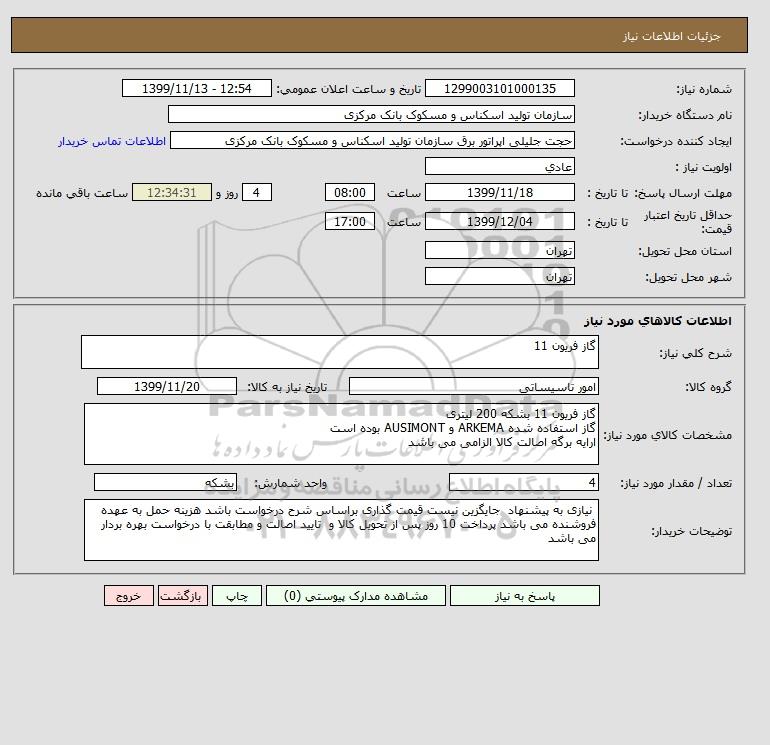Click the label شهر محل تحویل
770x745 pixels.
pyautogui.click(x=688, y=277)
